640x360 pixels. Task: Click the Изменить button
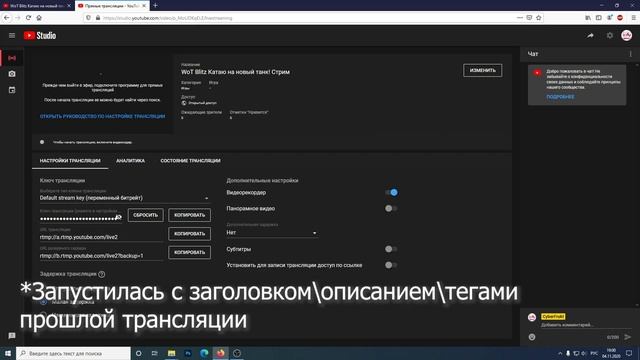482,70
